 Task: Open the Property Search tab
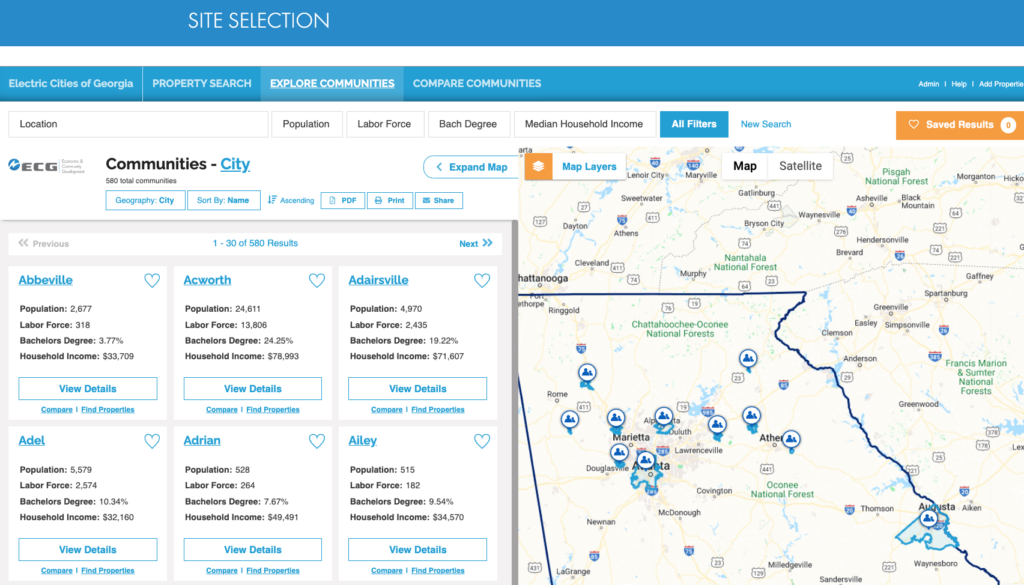click(x=201, y=84)
